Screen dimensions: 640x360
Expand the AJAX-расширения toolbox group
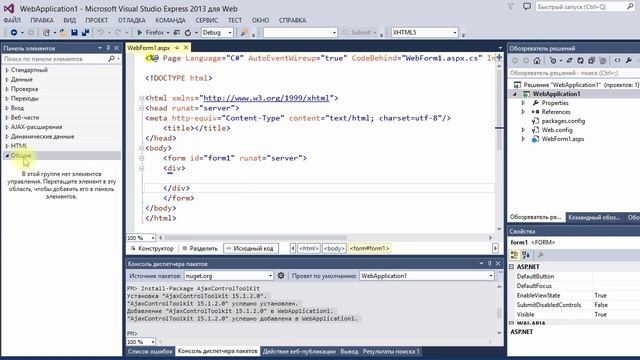[7, 127]
